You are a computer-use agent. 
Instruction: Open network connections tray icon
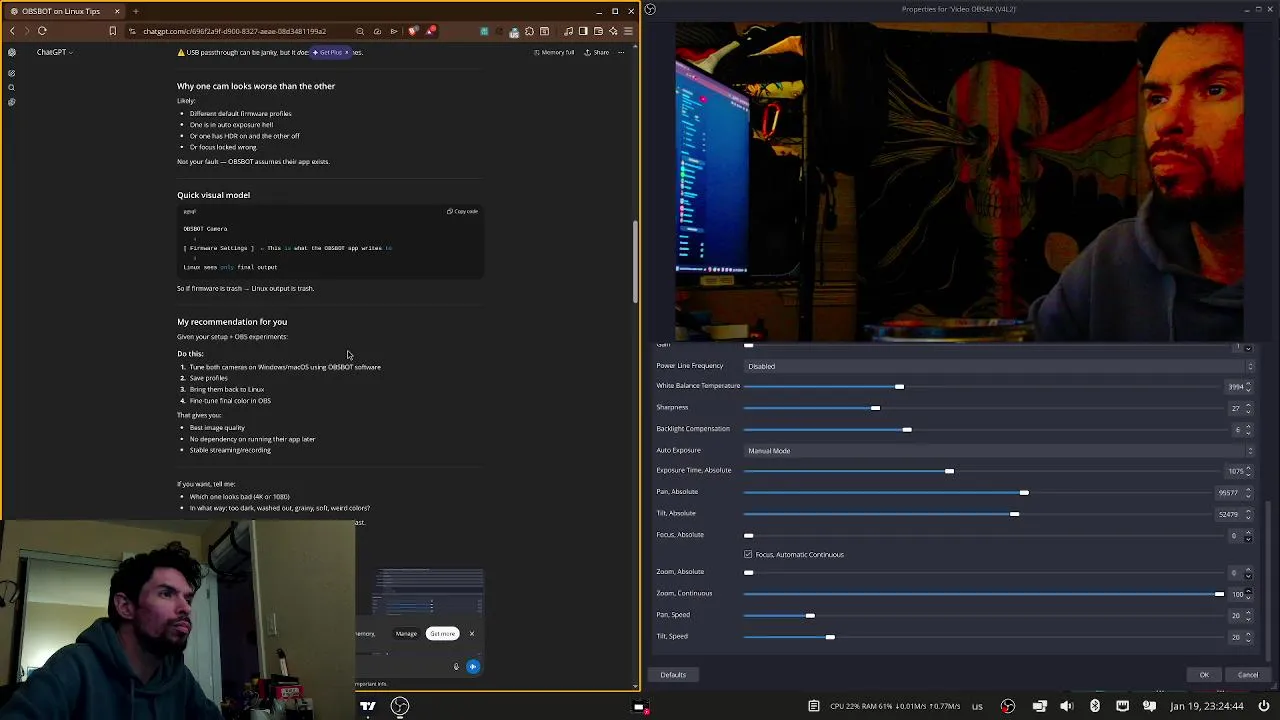(x=1123, y=706)
